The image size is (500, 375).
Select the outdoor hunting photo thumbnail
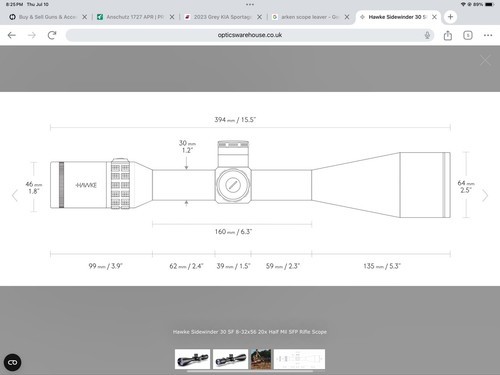click(261, 359)
